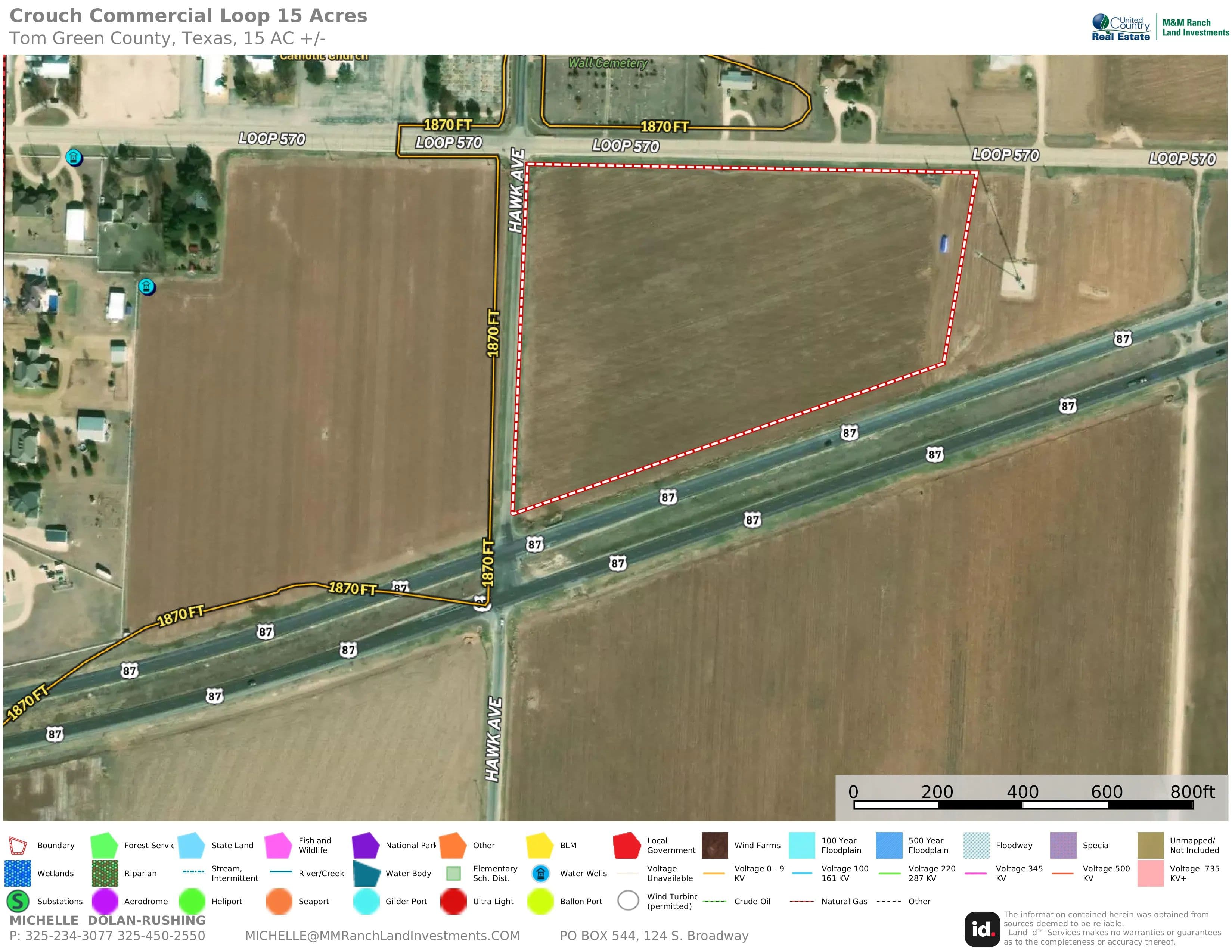Click the Wind Farms brown swatch
The width and height of the screenshot is (1232, 952).
[x=715, y=845]
